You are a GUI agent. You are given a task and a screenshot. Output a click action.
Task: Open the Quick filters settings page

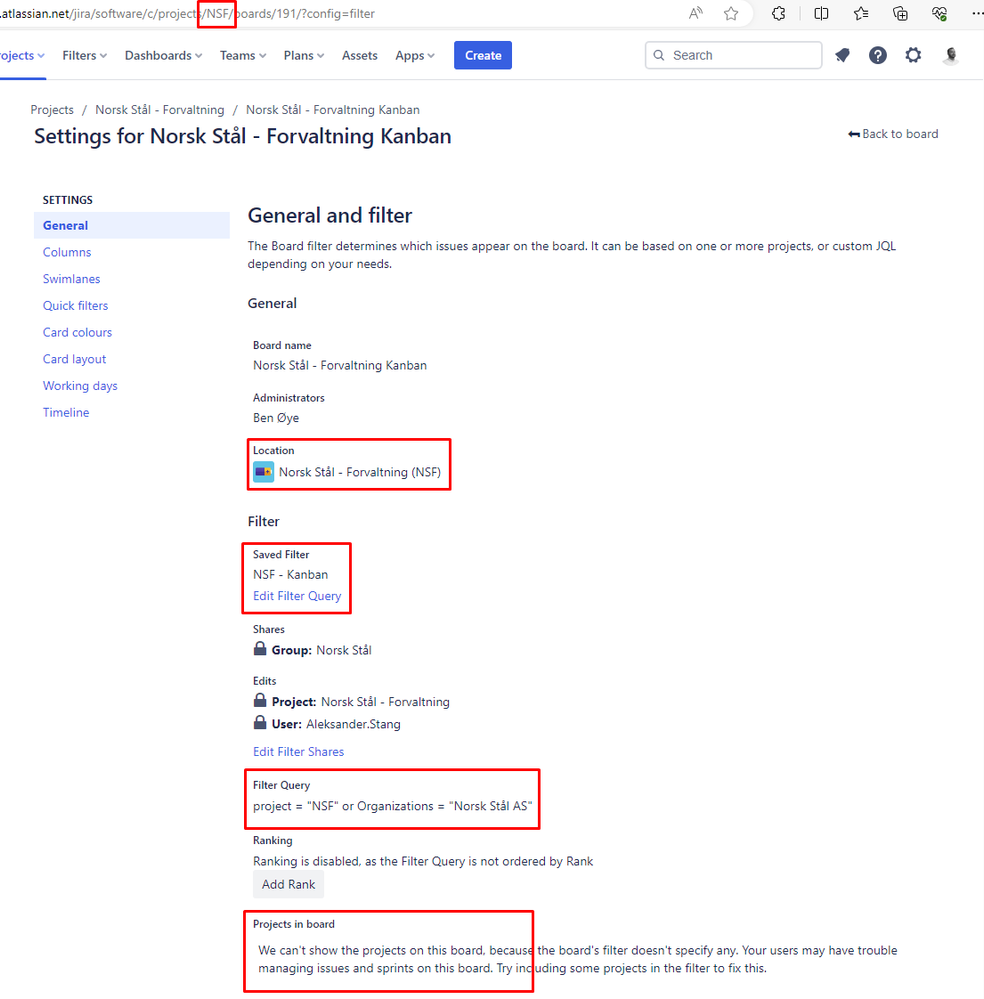pos(75,306)
